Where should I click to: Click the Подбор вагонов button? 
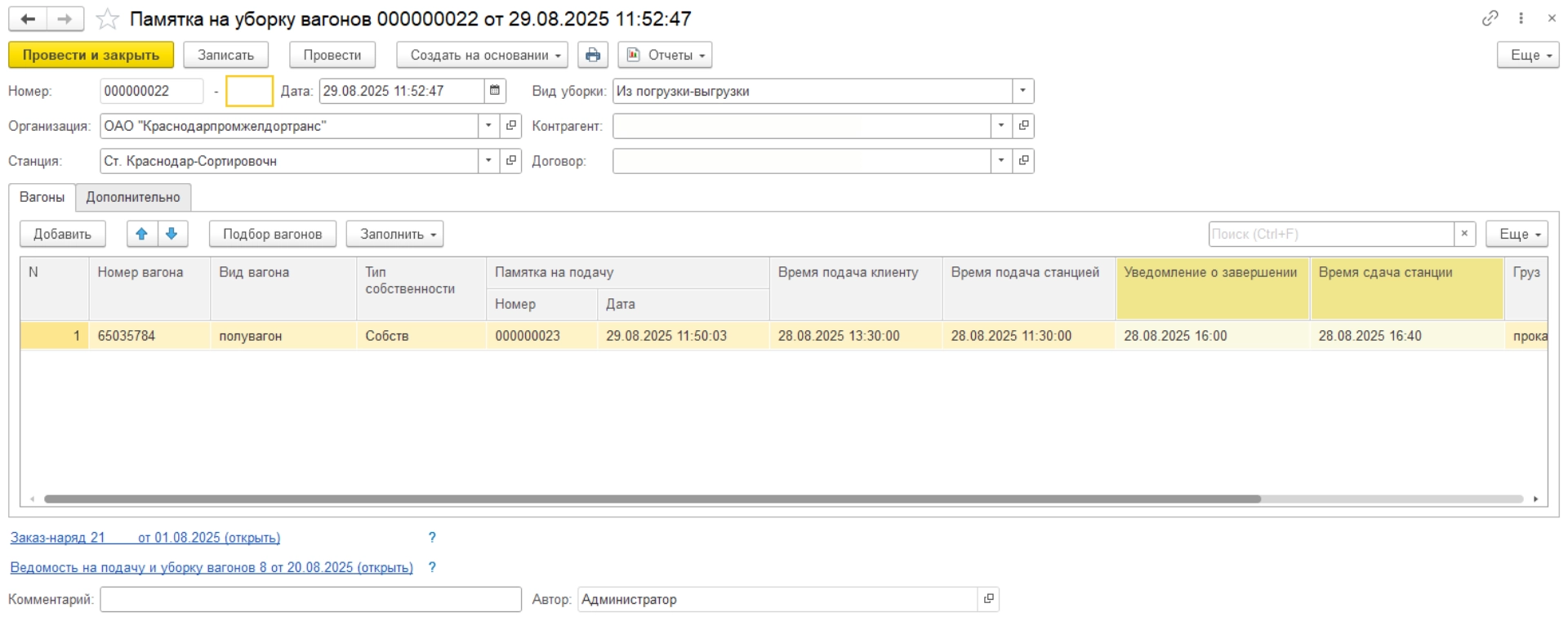click(272, 234)
